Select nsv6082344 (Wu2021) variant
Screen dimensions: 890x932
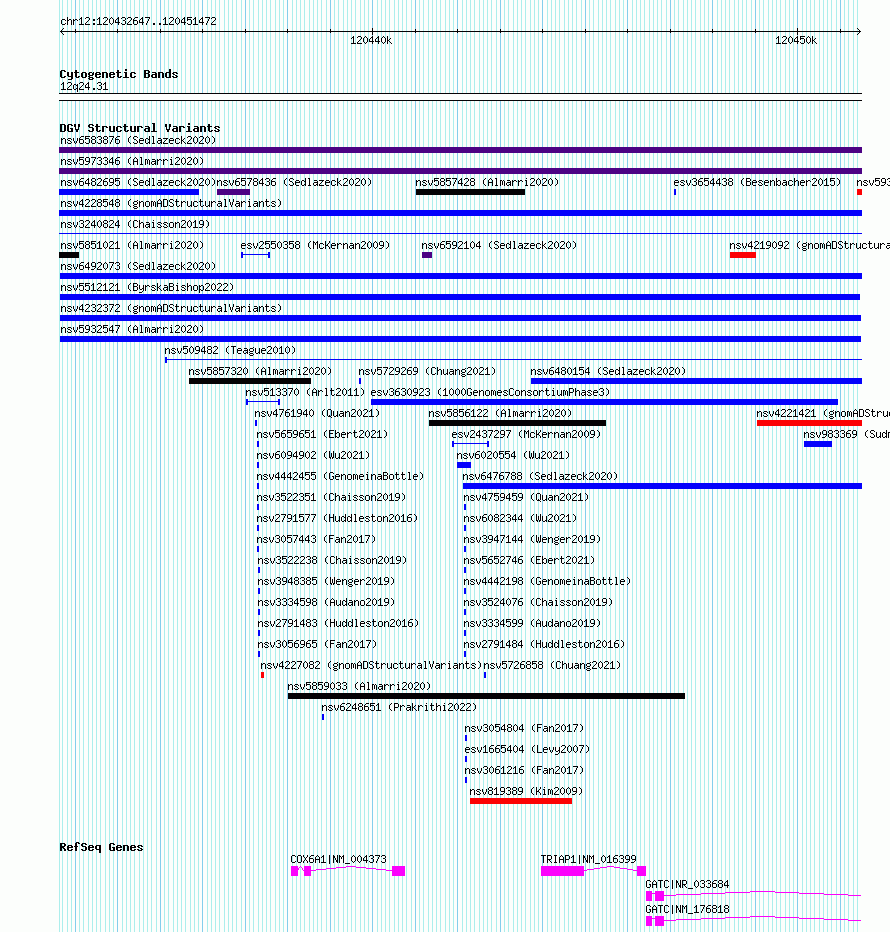520,518
